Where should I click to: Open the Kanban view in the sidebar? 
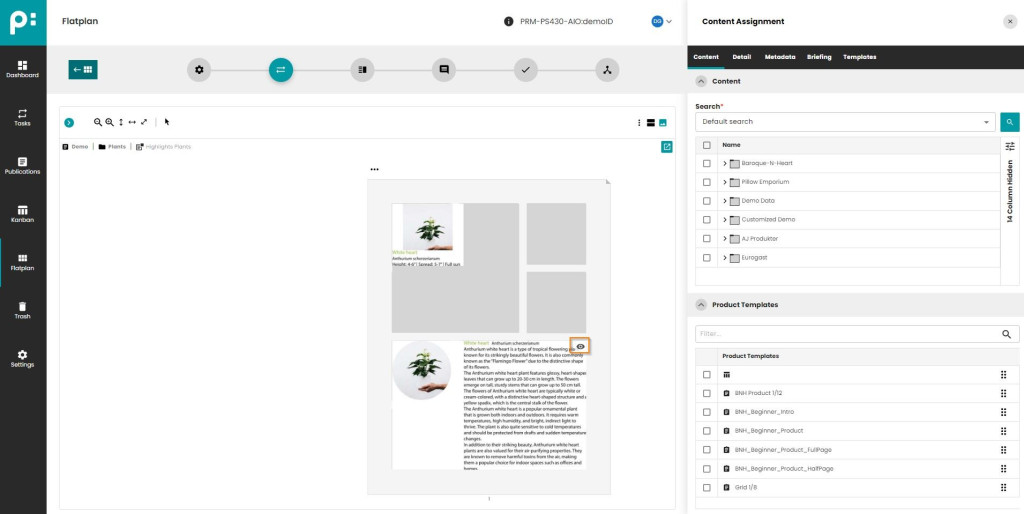pyautogui.click(x=22, y=213)
